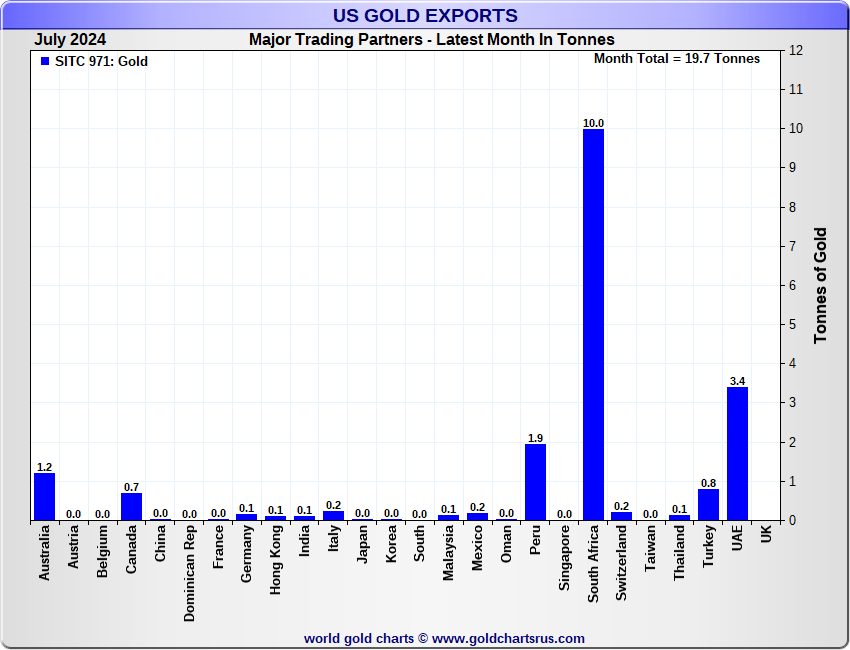850x650 pixels.
Task: Click the Italy bar
Action: tap(333, 516)
